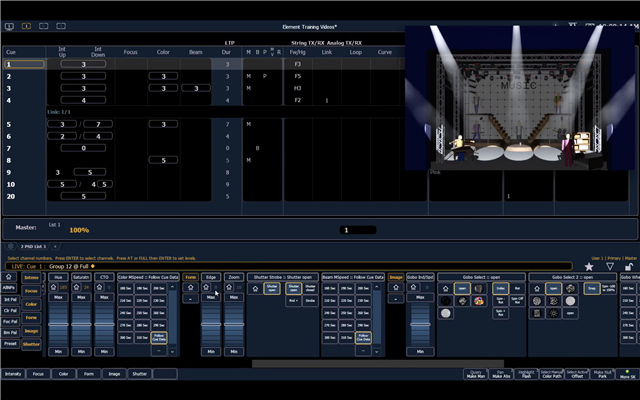Click the Zoom home icon
Viewport: 640px width, 400px height.
[x=229, y=287]
